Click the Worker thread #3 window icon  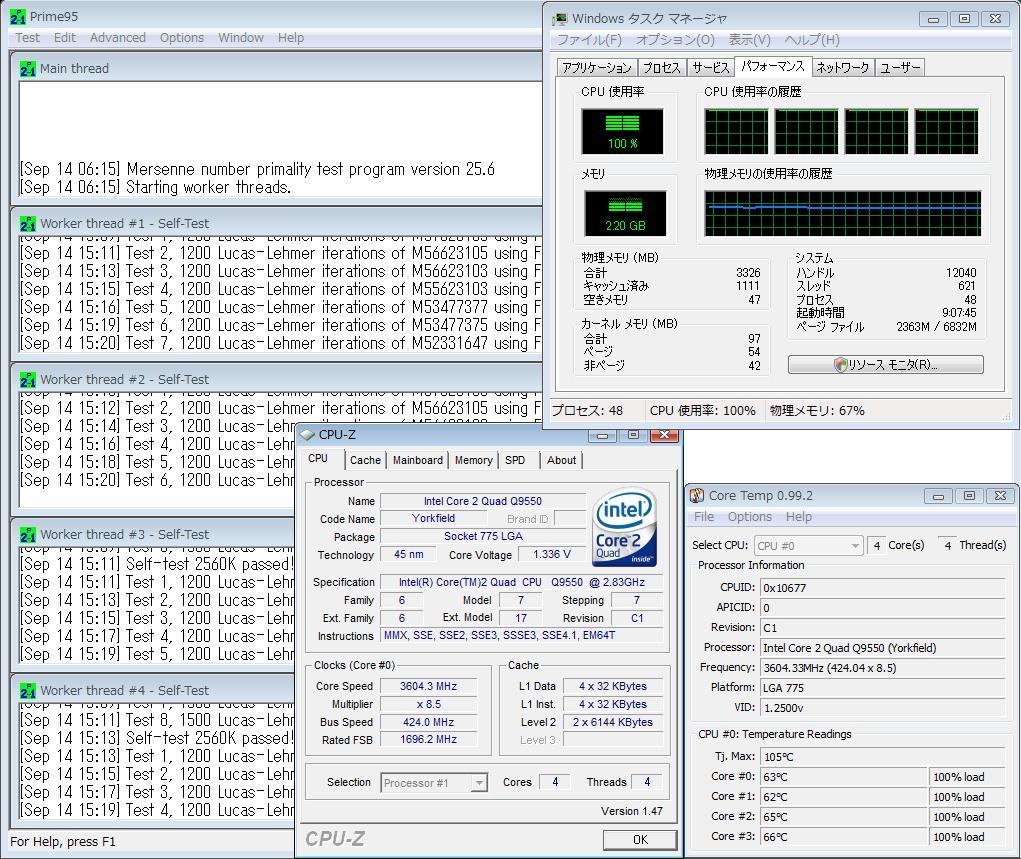pos(28,534)
